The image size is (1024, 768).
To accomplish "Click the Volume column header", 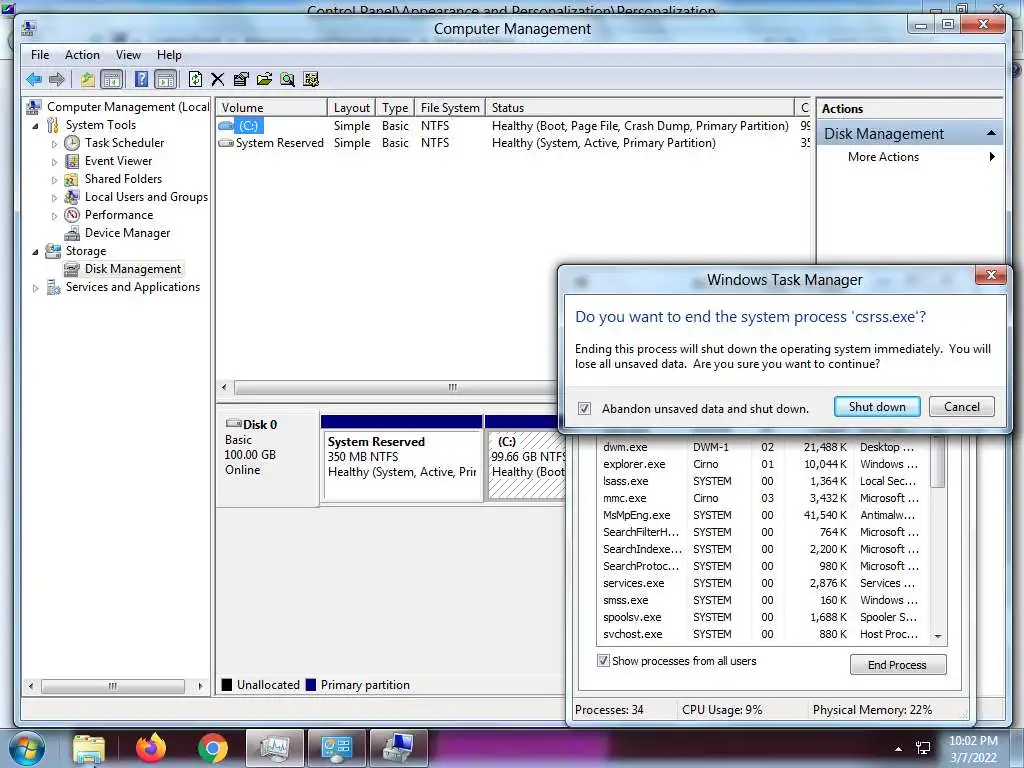I will pyautogui.click(x=272, y=108).
